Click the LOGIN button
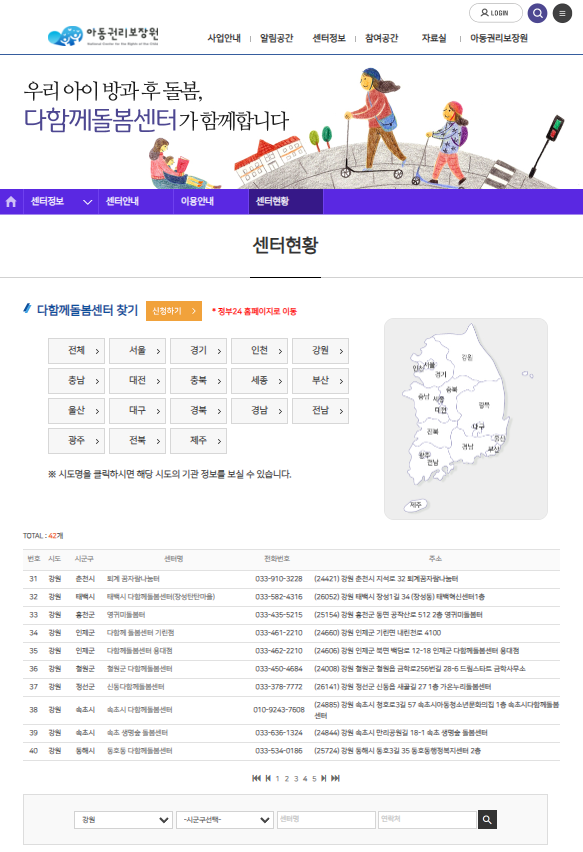 click(496, 13)
